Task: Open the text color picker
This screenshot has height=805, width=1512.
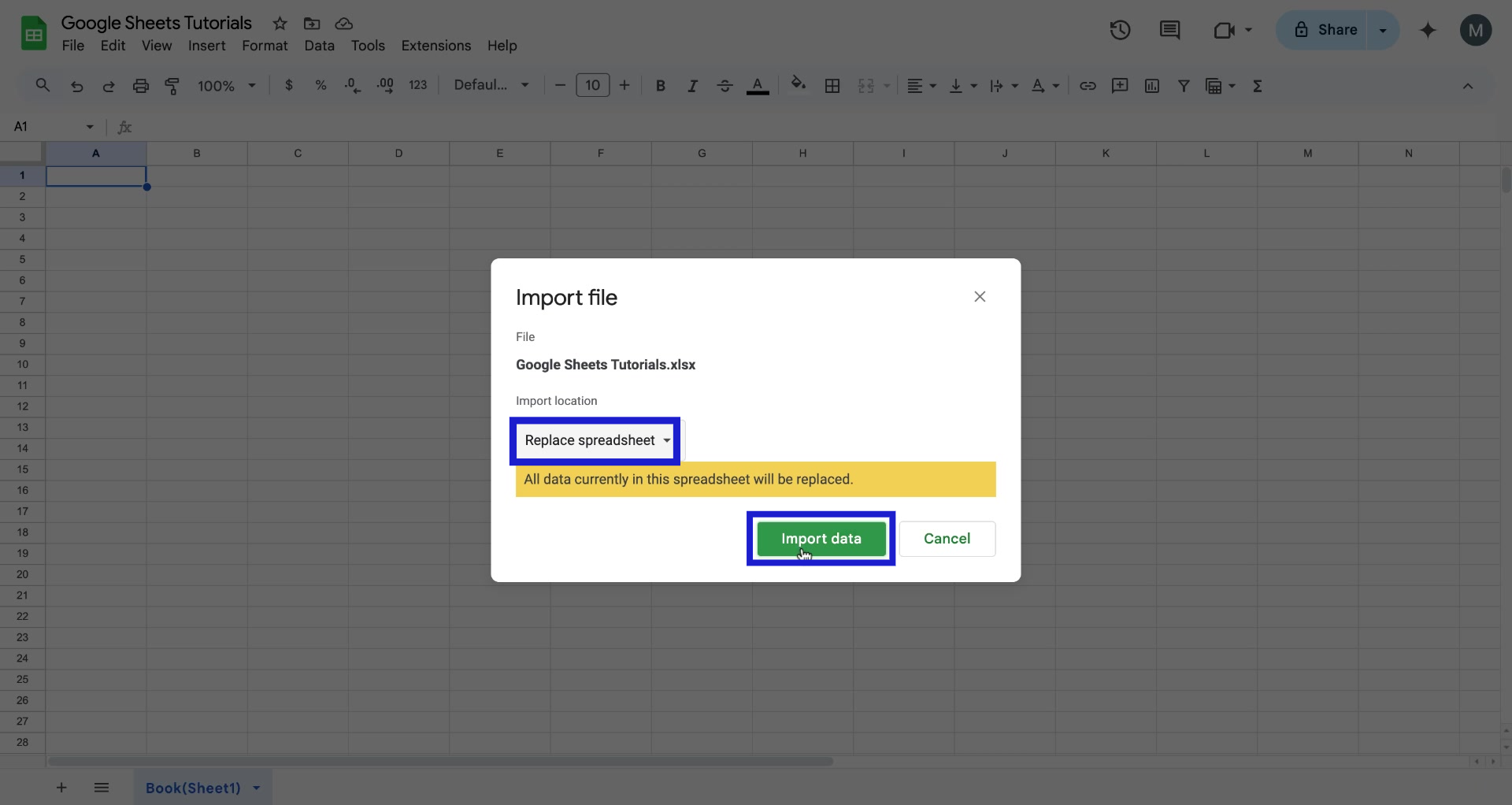Action: tap(758, 86)
